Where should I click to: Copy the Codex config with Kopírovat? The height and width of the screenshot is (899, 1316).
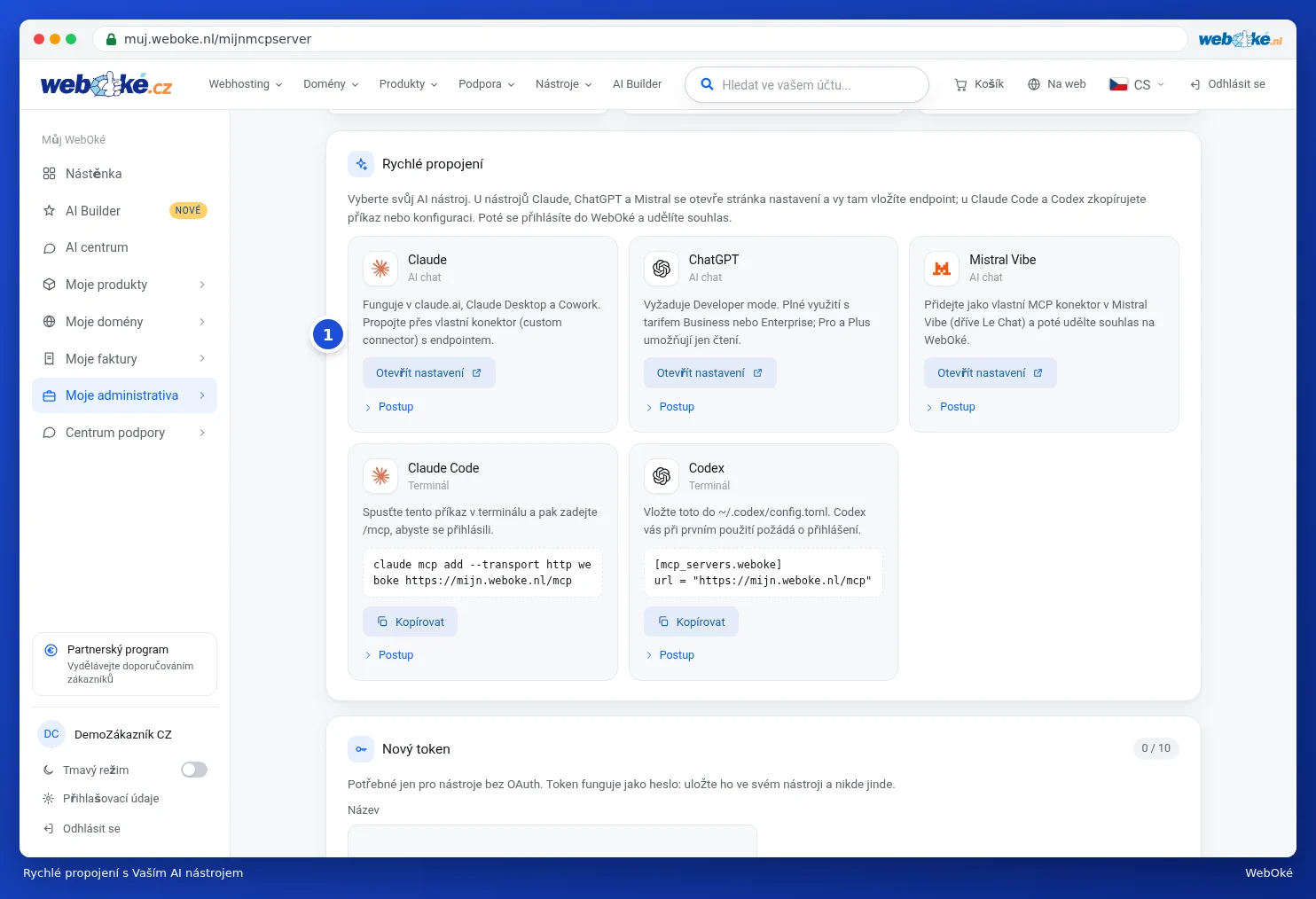[691, 622]
